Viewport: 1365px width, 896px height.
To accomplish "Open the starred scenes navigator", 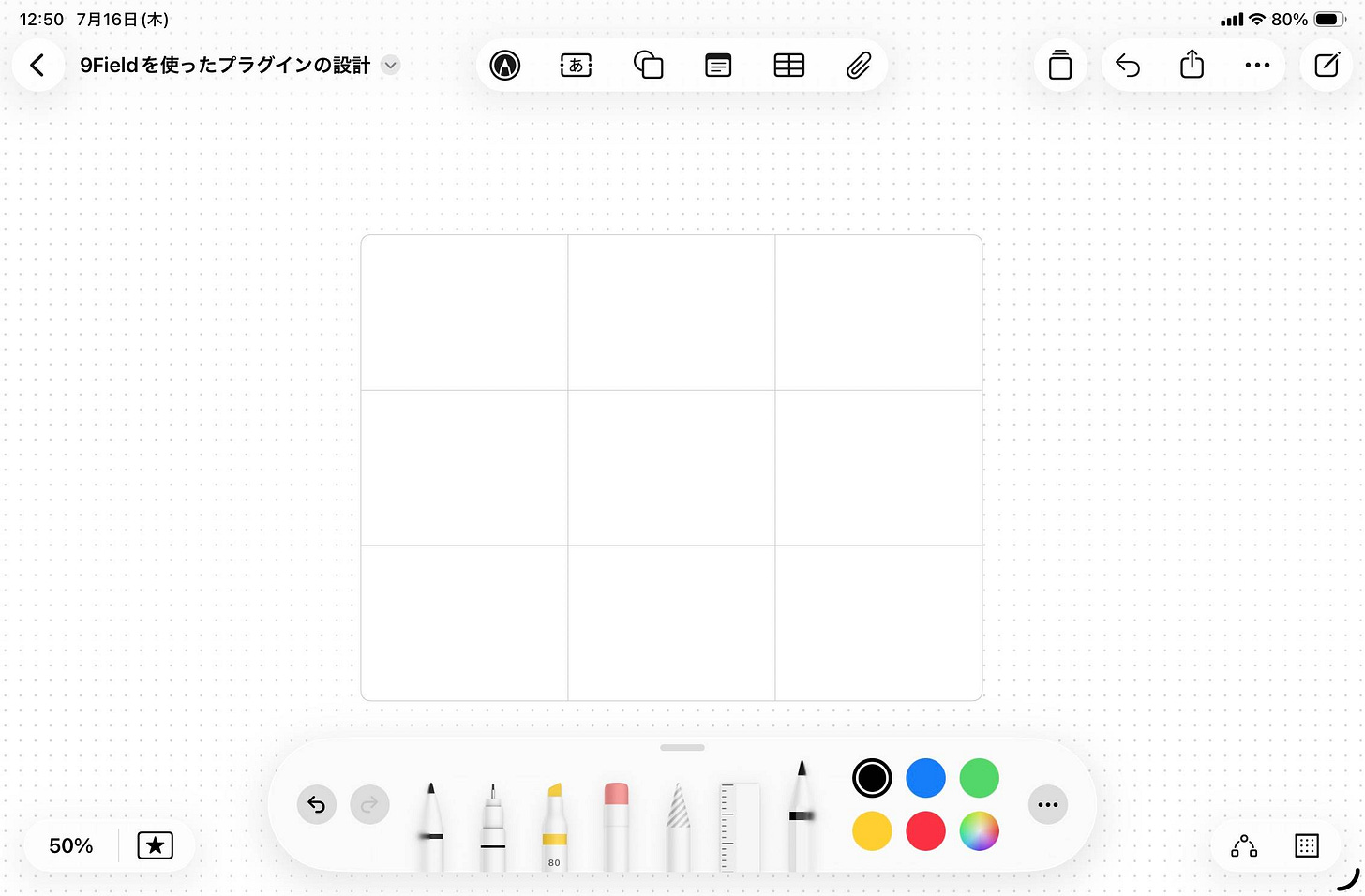I will (156, 845).
